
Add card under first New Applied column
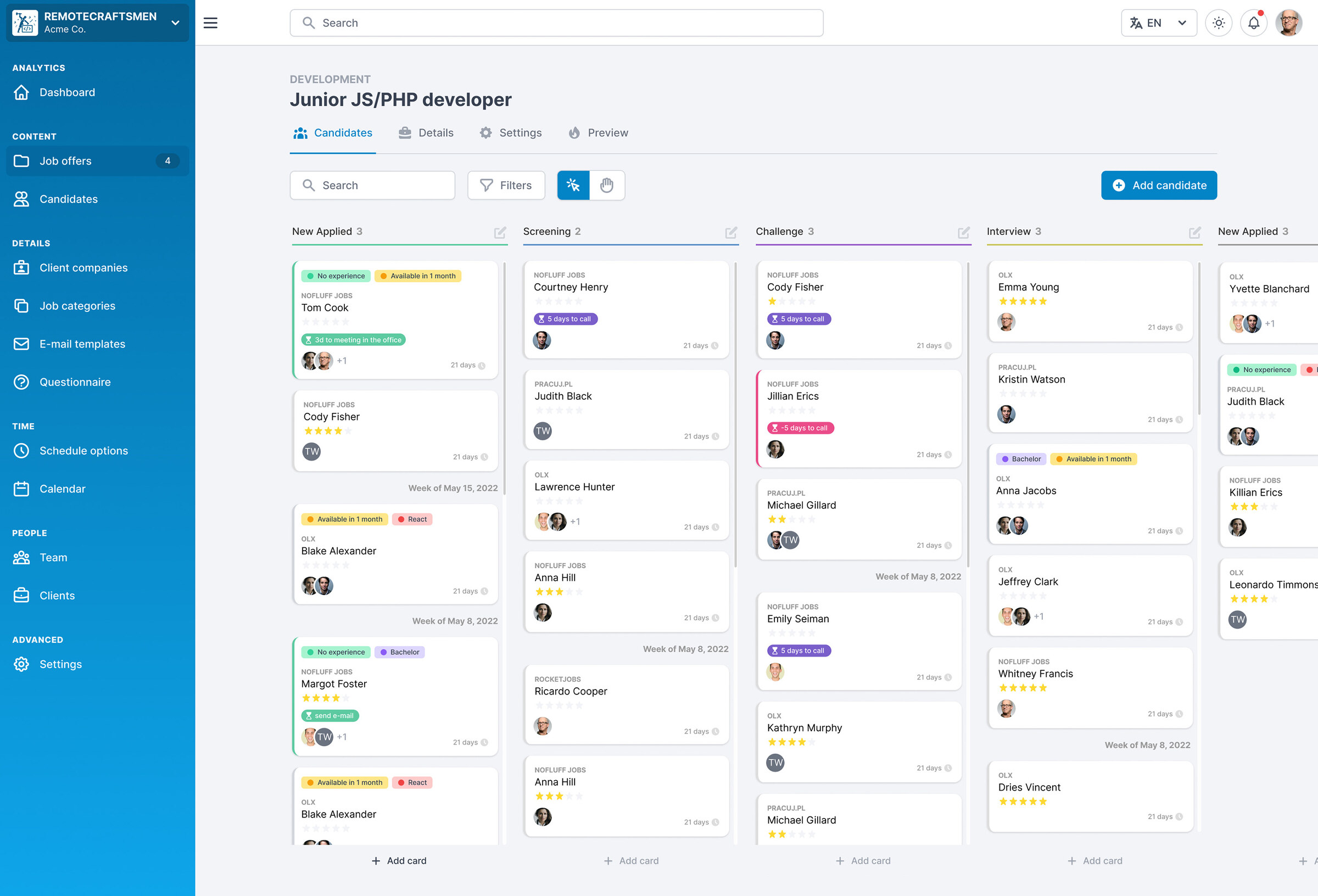(x=399, y=861)
